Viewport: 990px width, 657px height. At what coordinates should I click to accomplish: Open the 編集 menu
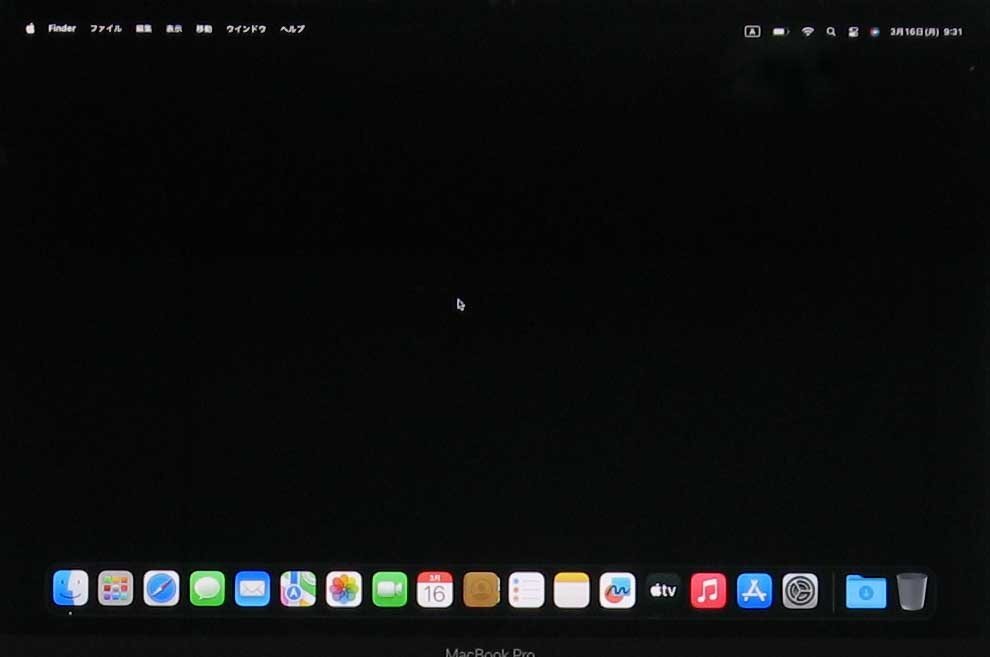click(144, 29)
